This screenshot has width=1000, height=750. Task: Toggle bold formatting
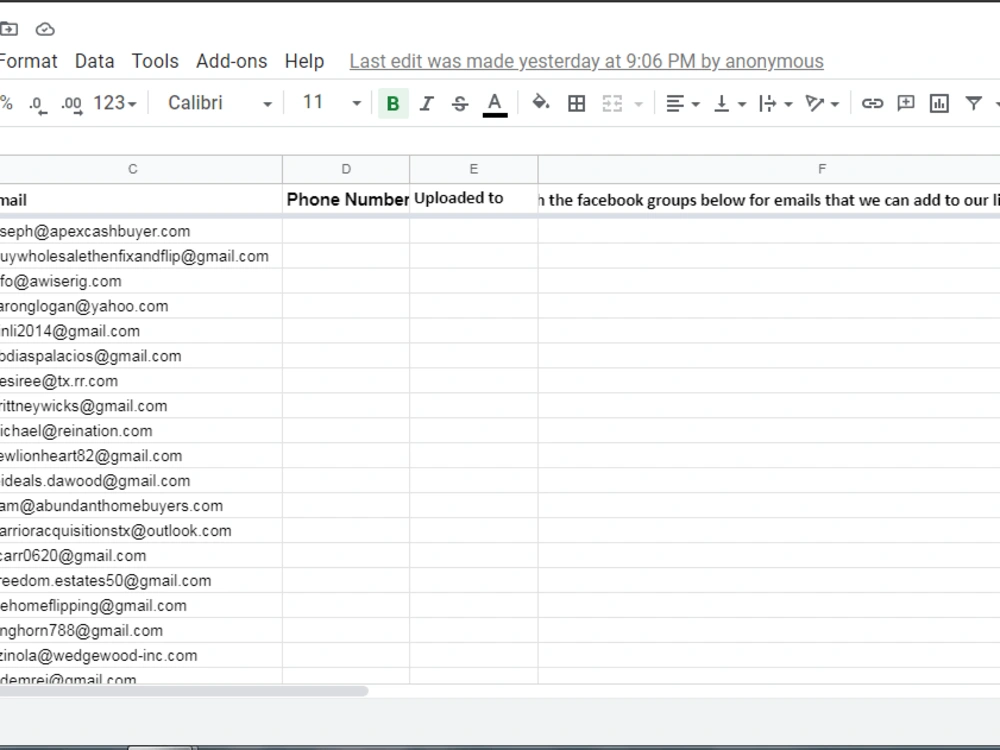[x=393, y=103]
